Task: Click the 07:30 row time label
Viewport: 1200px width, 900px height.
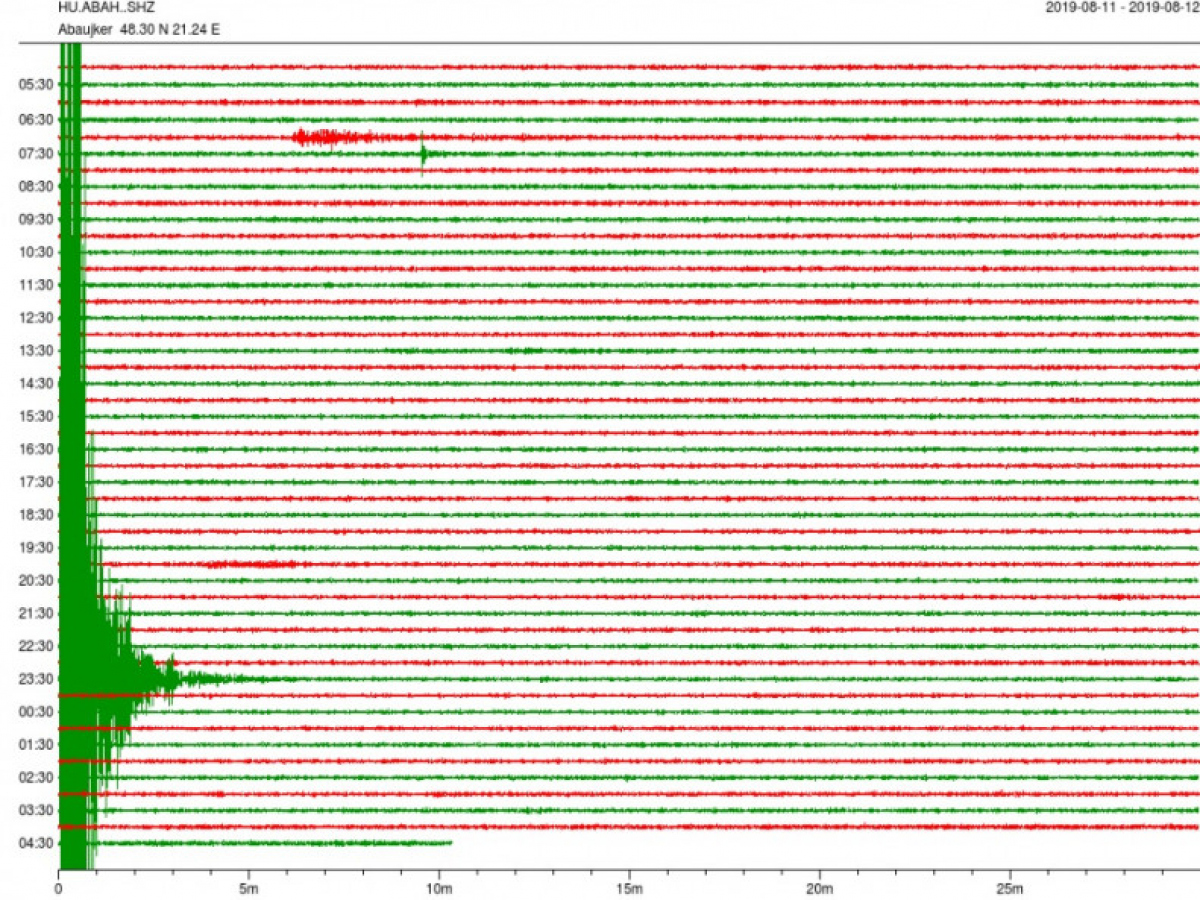Action: [x=36, y=153]
